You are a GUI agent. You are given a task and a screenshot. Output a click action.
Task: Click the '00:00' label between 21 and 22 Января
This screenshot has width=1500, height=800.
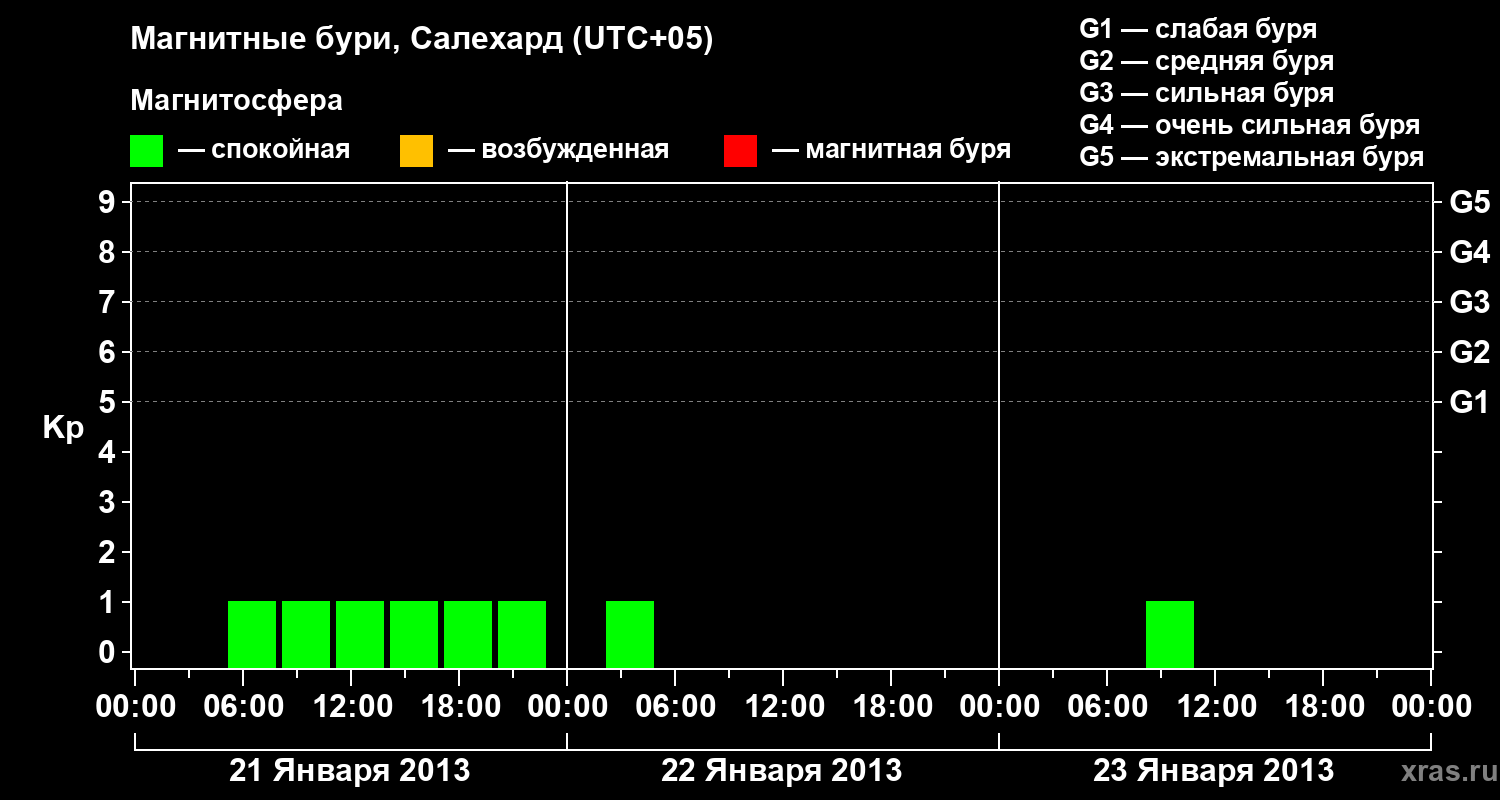click(x=567, y=707)
